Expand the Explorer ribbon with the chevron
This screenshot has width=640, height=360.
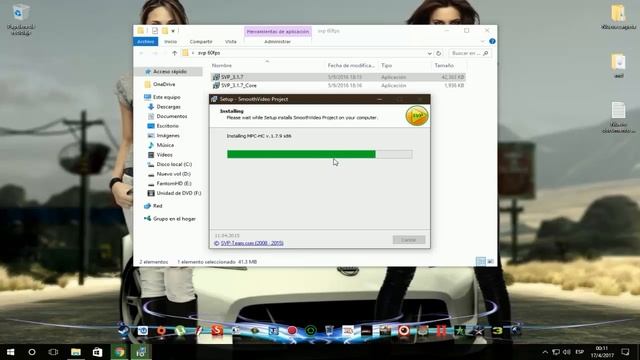pos(482,42)
